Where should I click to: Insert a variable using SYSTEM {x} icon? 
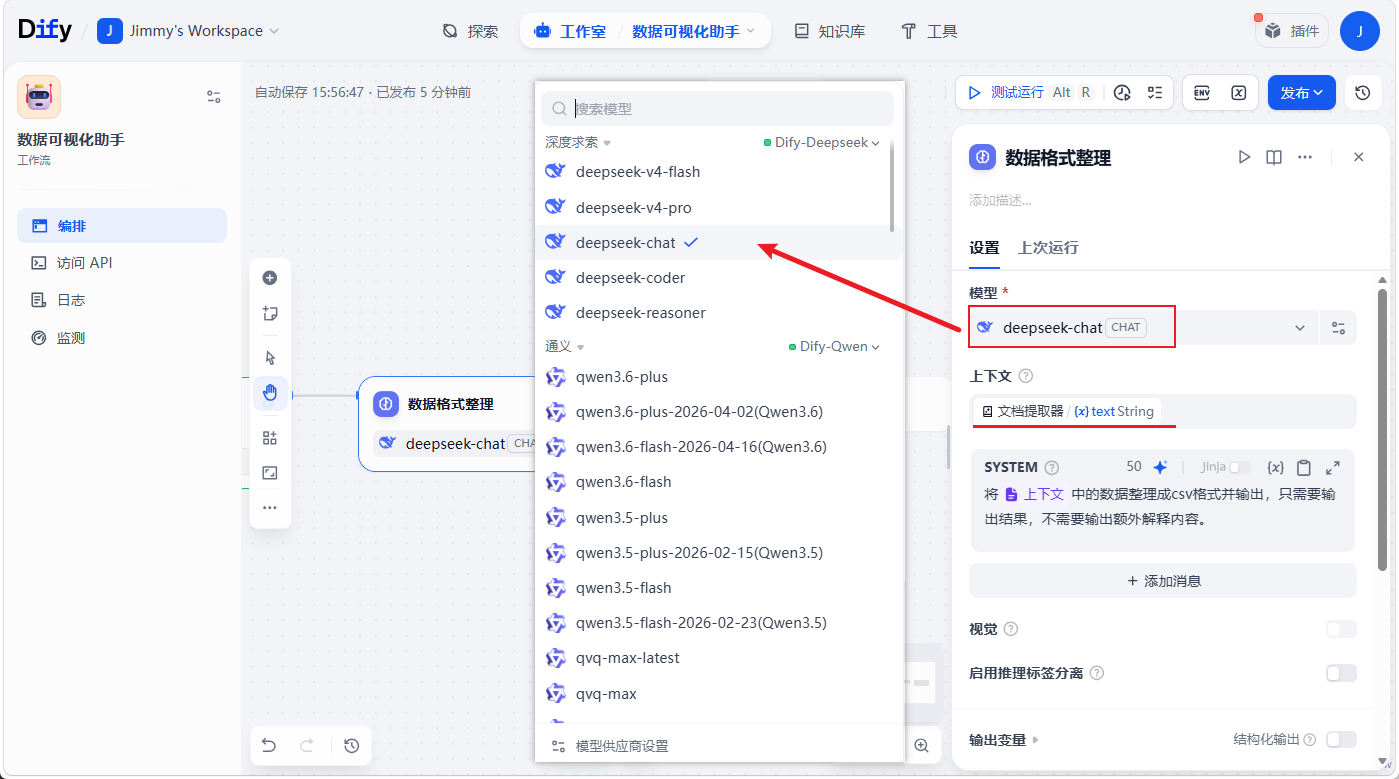1275,467
